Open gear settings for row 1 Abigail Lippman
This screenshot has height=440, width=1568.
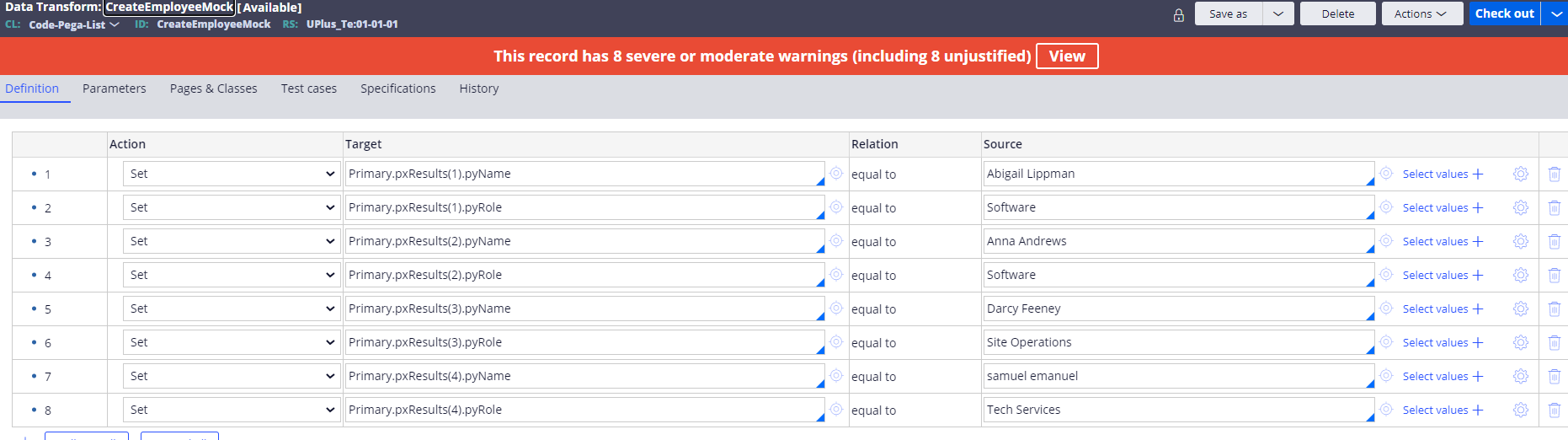coord(1521,174)
